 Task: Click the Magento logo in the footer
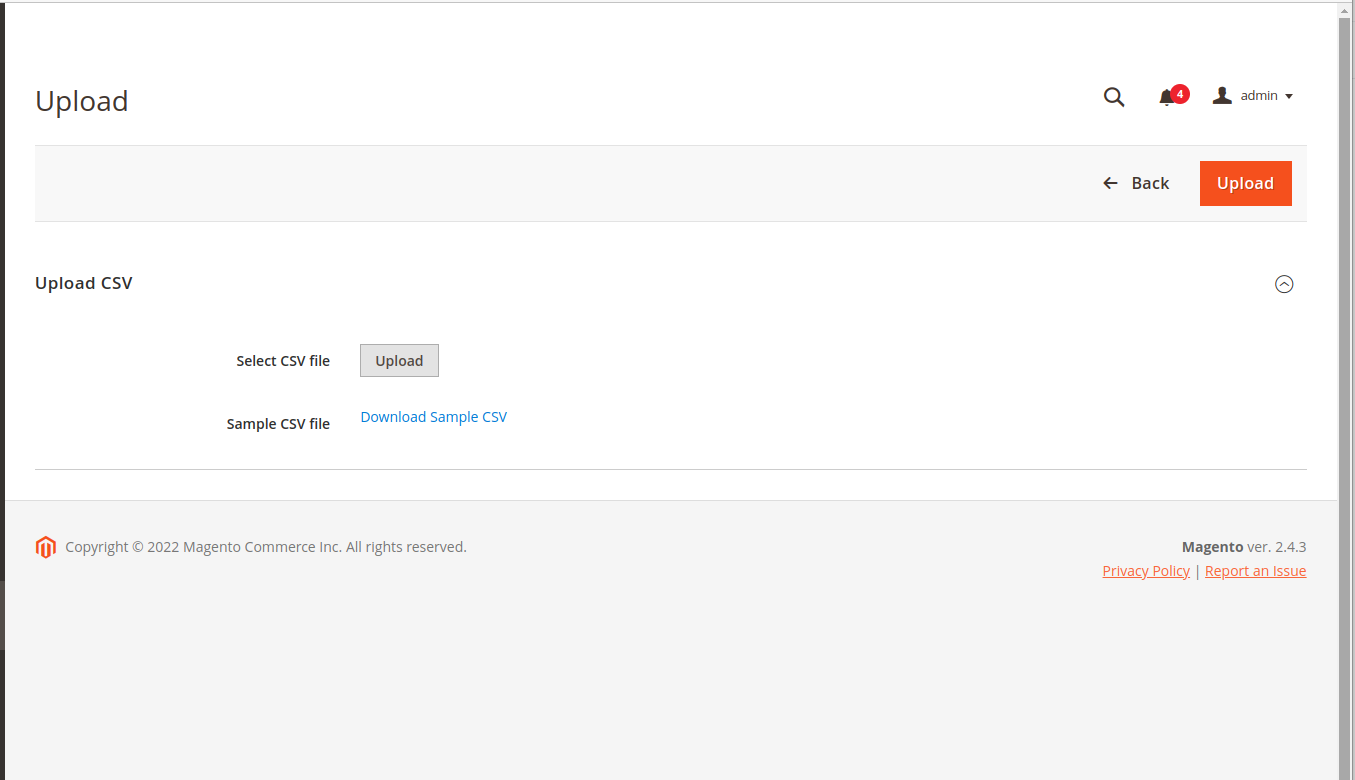pyautogui.click(x=46, y=547)
